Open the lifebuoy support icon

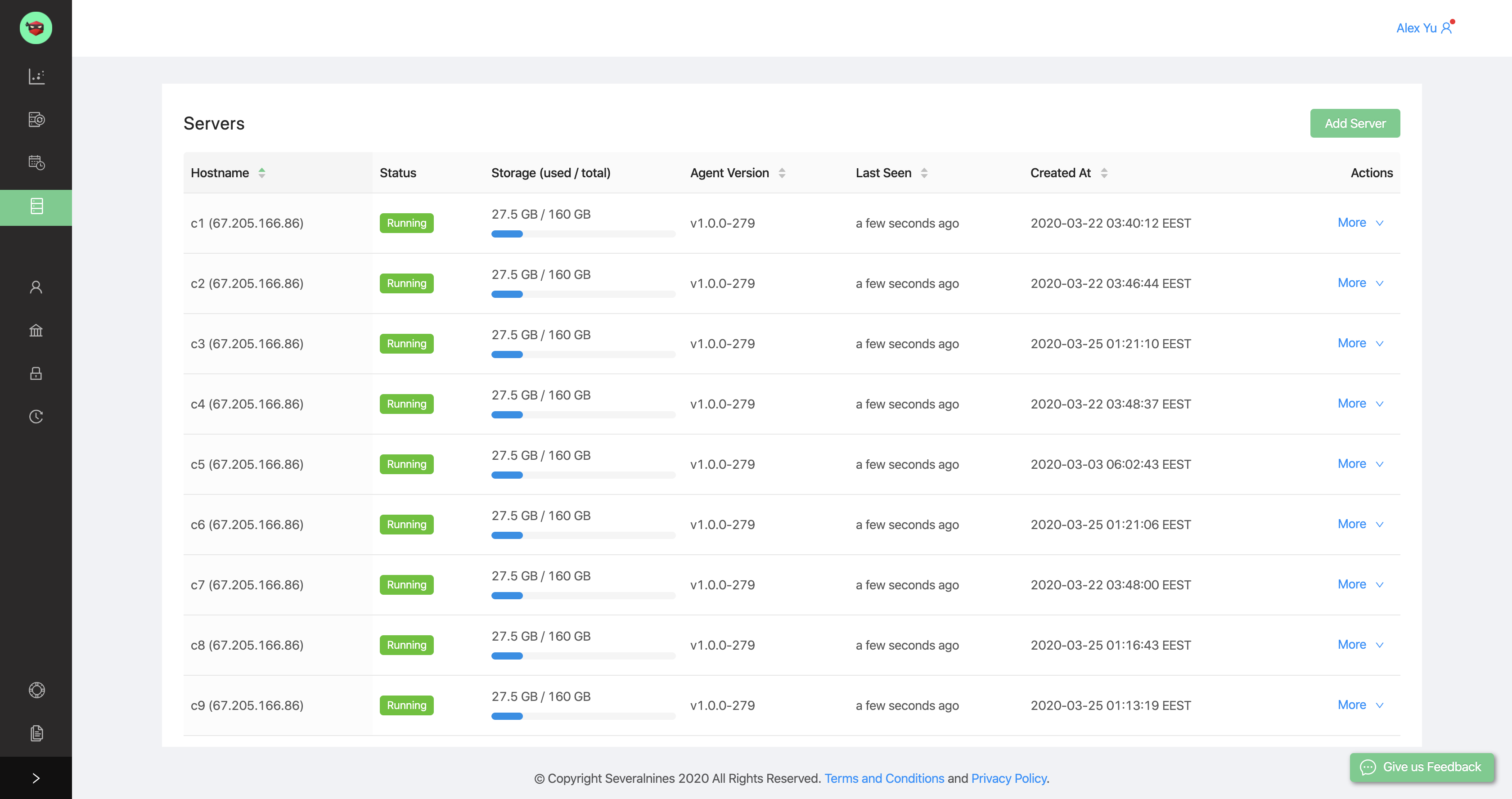tap(36, 690)
